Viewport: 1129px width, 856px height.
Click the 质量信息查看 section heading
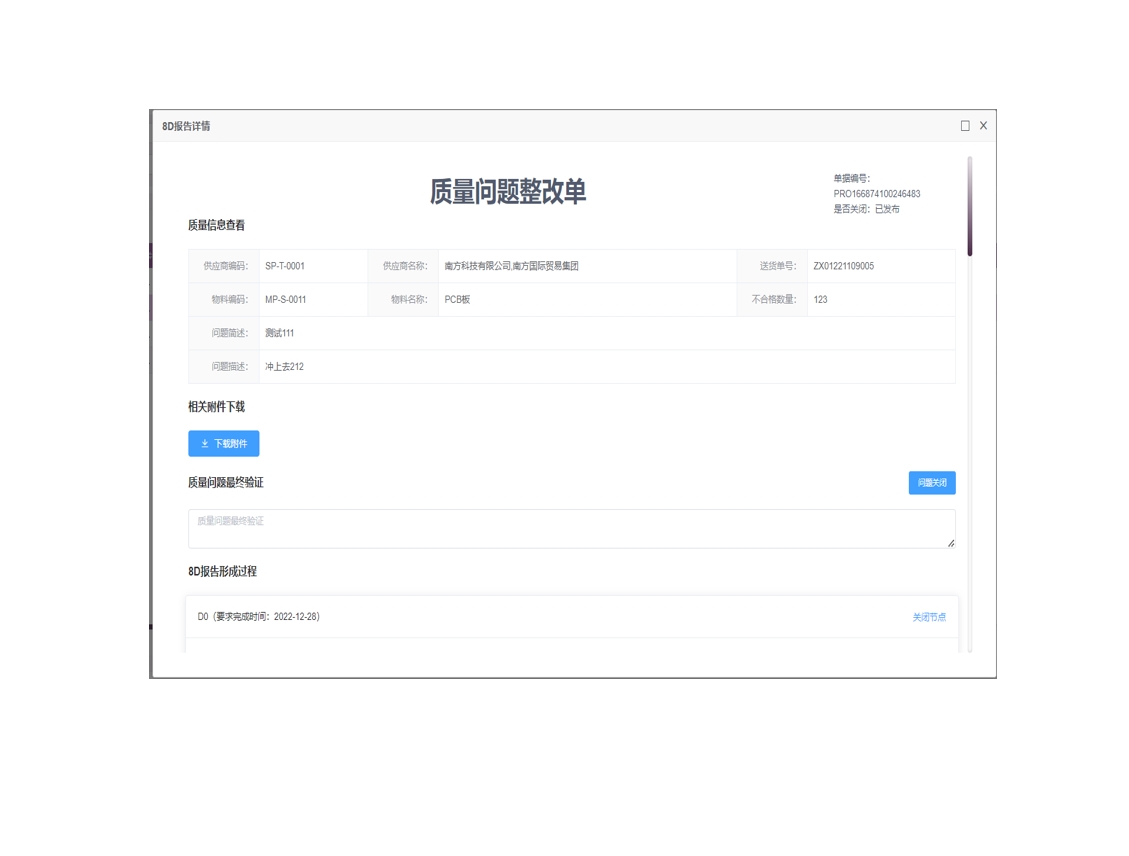tap(217, 225)
